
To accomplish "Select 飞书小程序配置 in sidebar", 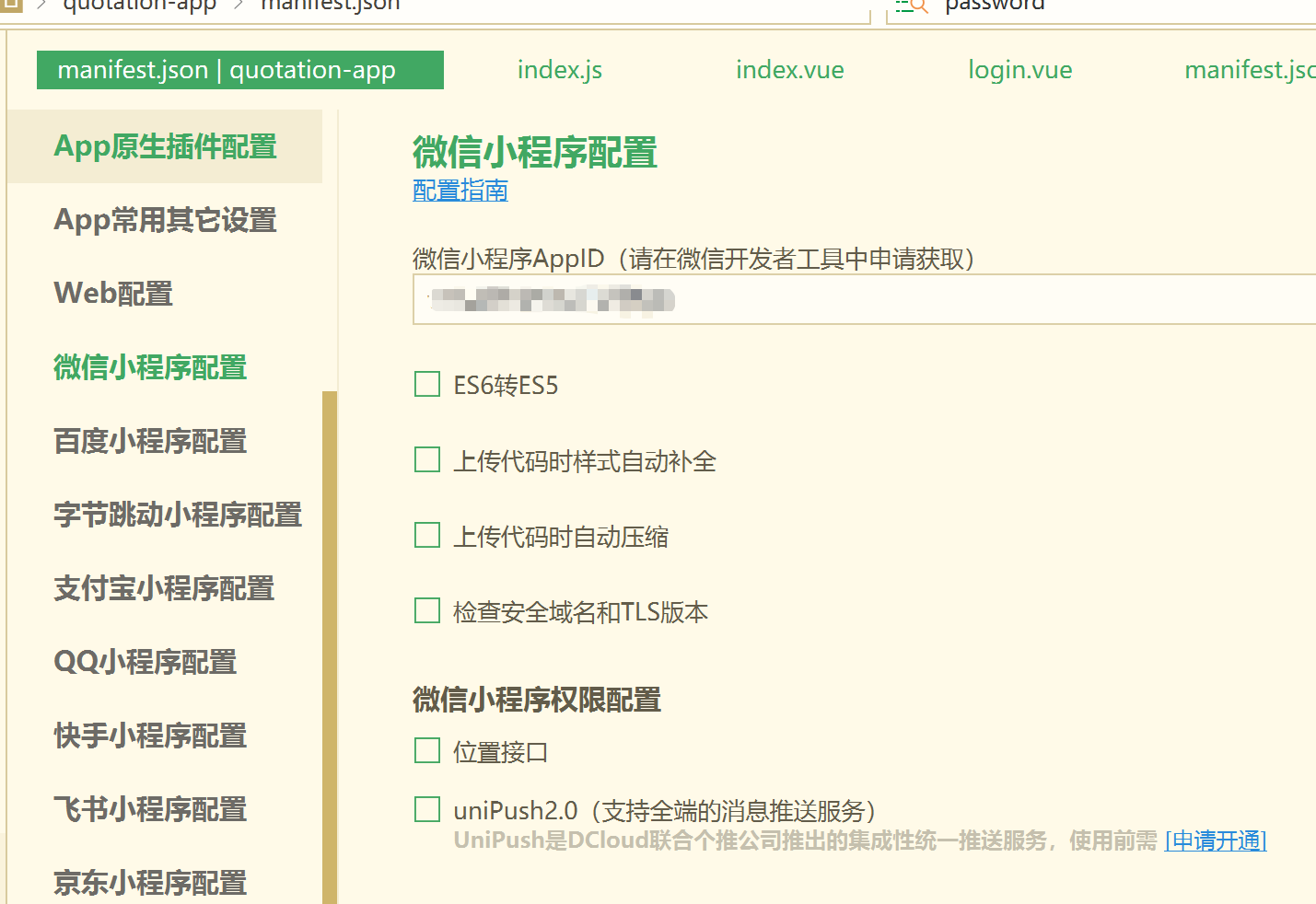I will [x=150, y=809].
